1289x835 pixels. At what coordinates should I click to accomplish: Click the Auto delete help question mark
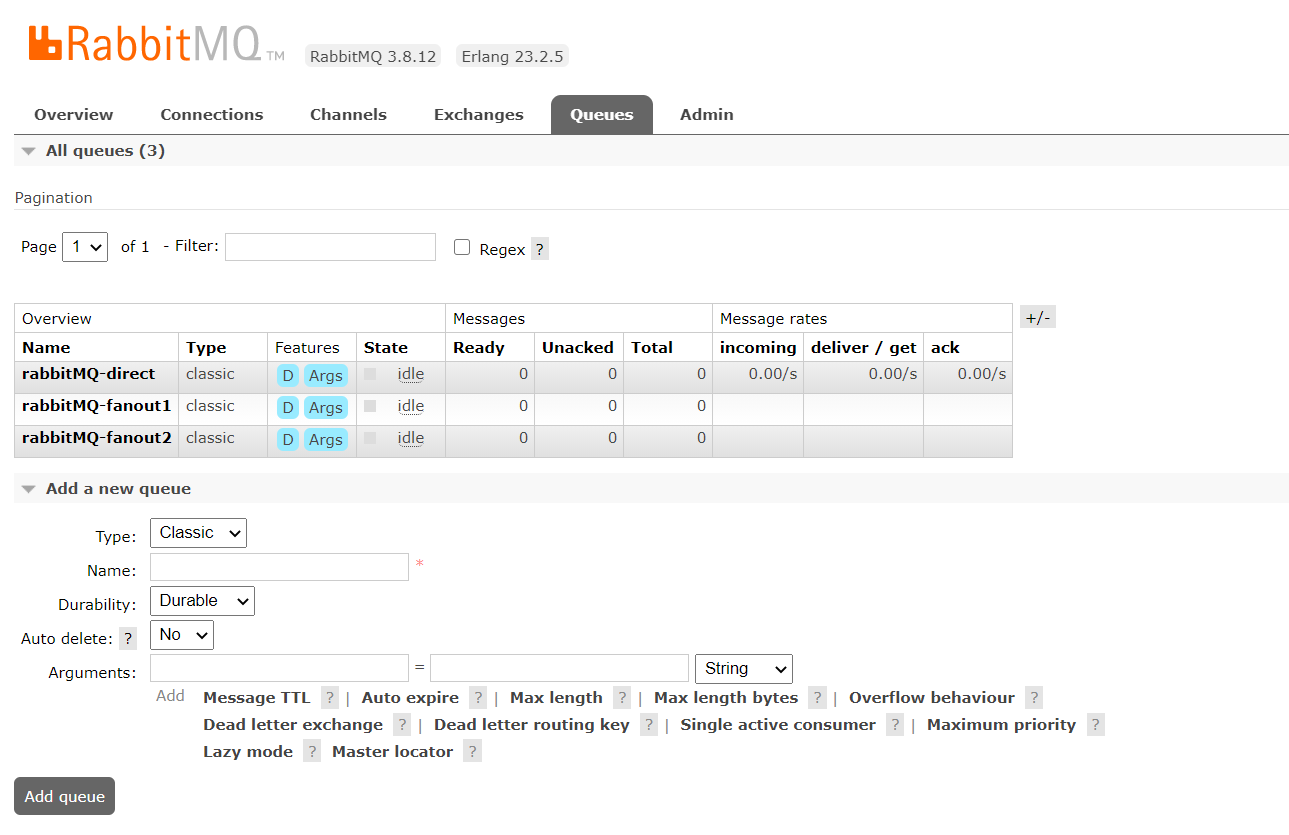[x=128, y=638]
